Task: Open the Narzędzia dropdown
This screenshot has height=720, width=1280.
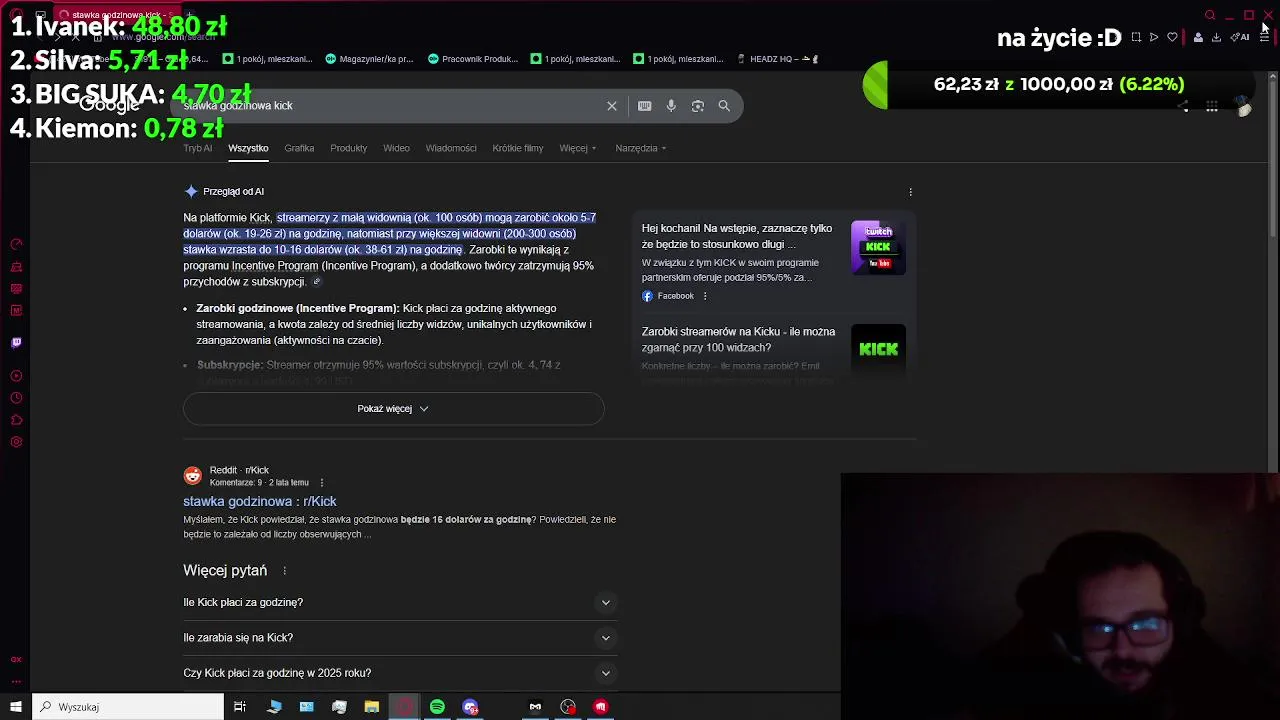Action: [x=641, y=148]
